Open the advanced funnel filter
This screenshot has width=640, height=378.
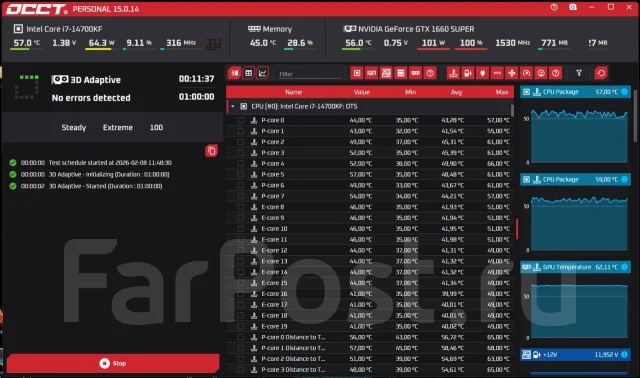tap(579, 73)
